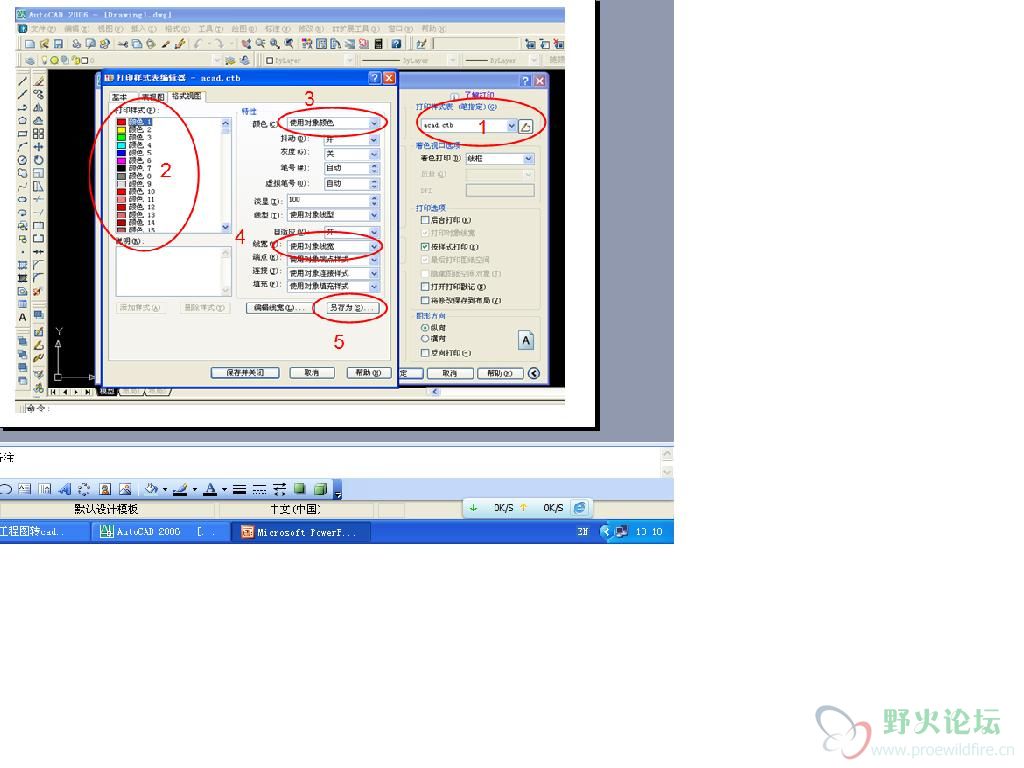This screenshot has height=768, width=1024.
Task: Click 帮助 in the plot dialog
Action: 500,373
